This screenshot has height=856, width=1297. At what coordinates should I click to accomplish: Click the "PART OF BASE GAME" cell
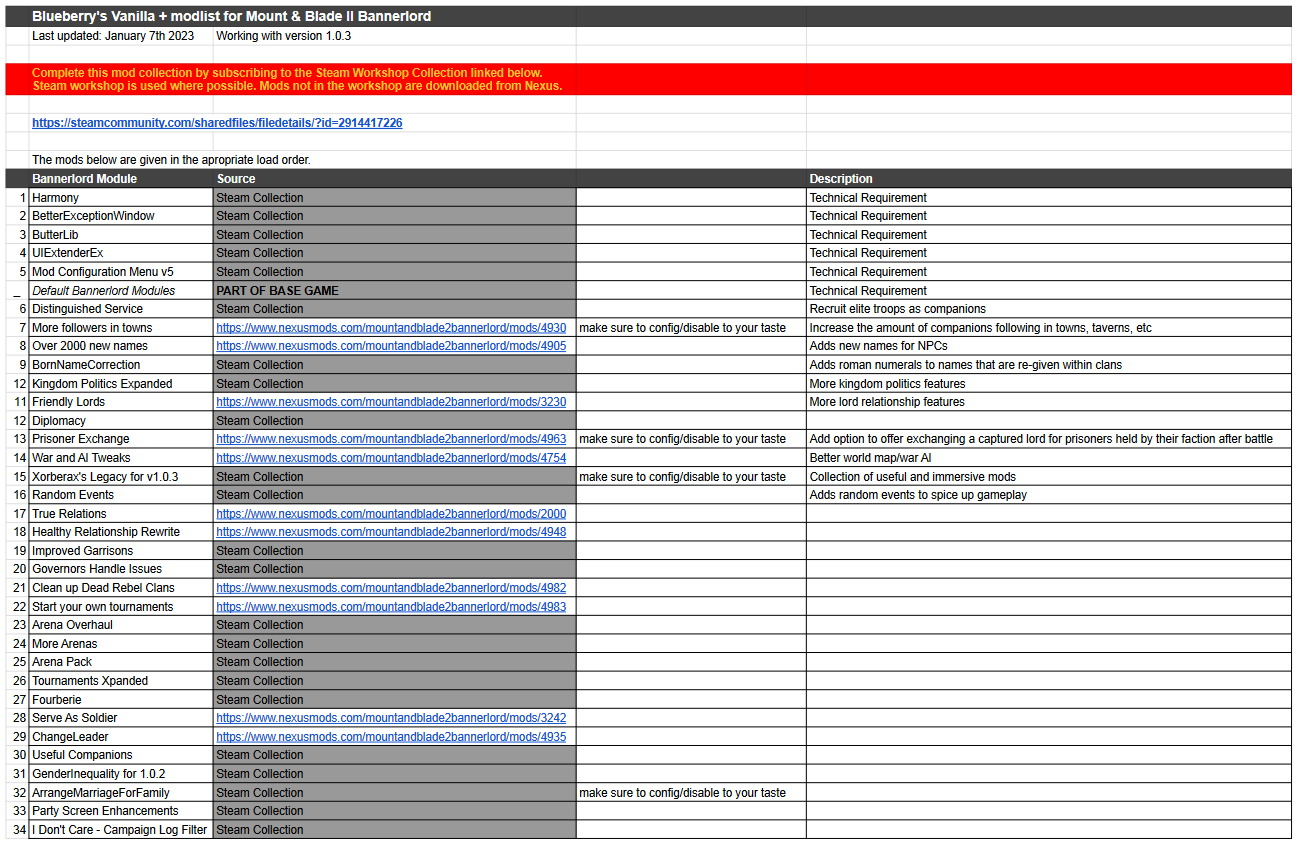click(x=394, y=291)
